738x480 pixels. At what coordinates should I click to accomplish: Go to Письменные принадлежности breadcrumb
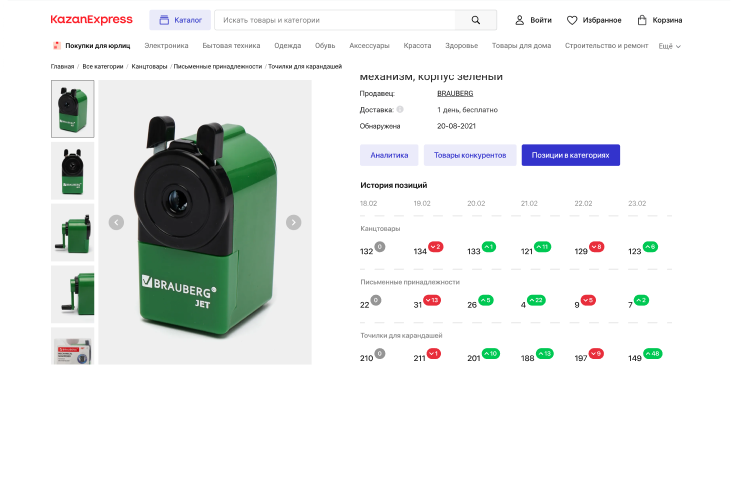tap(217, 66)
